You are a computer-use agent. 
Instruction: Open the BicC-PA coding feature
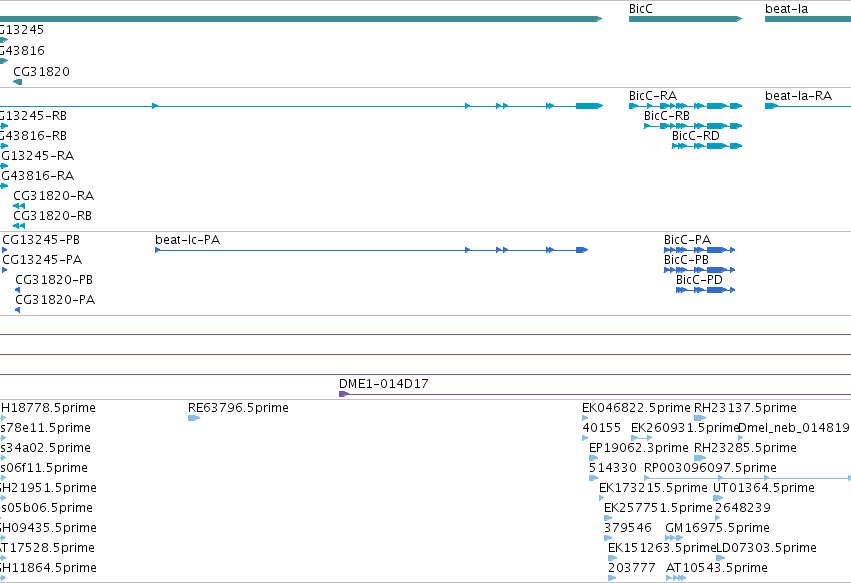699,250
